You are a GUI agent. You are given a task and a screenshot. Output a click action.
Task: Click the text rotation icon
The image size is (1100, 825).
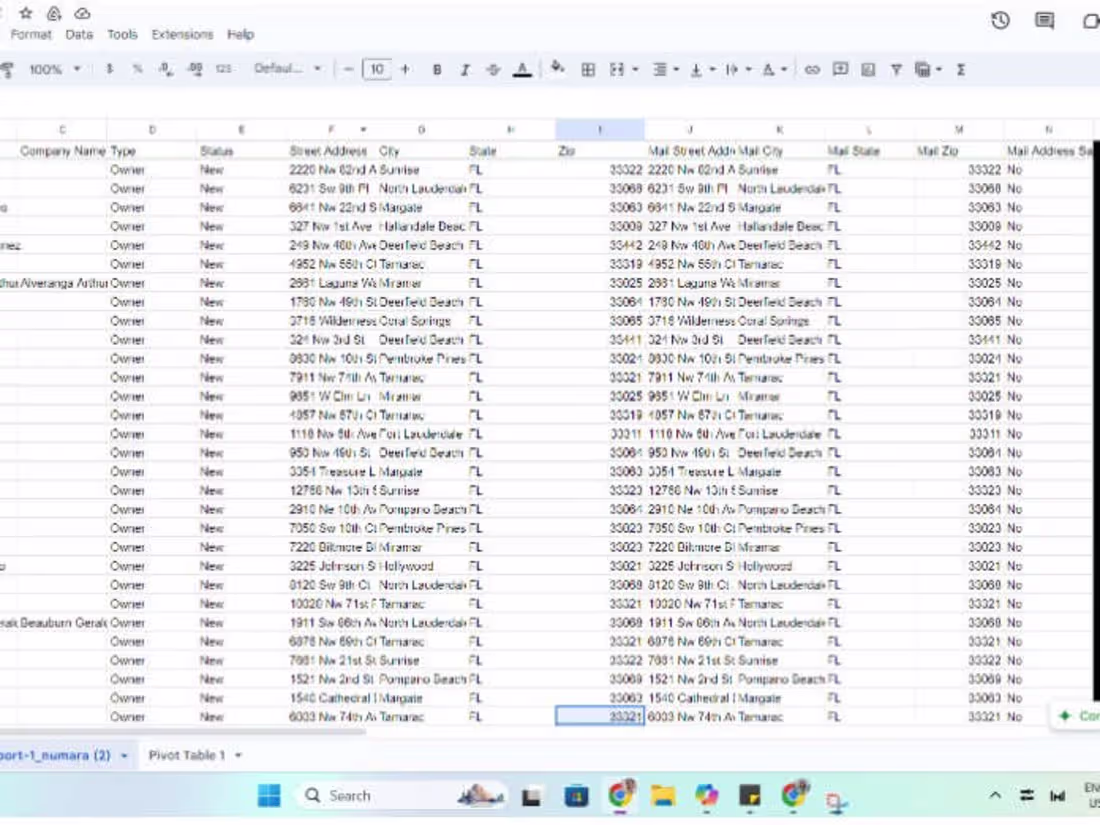tap(768, 69)
